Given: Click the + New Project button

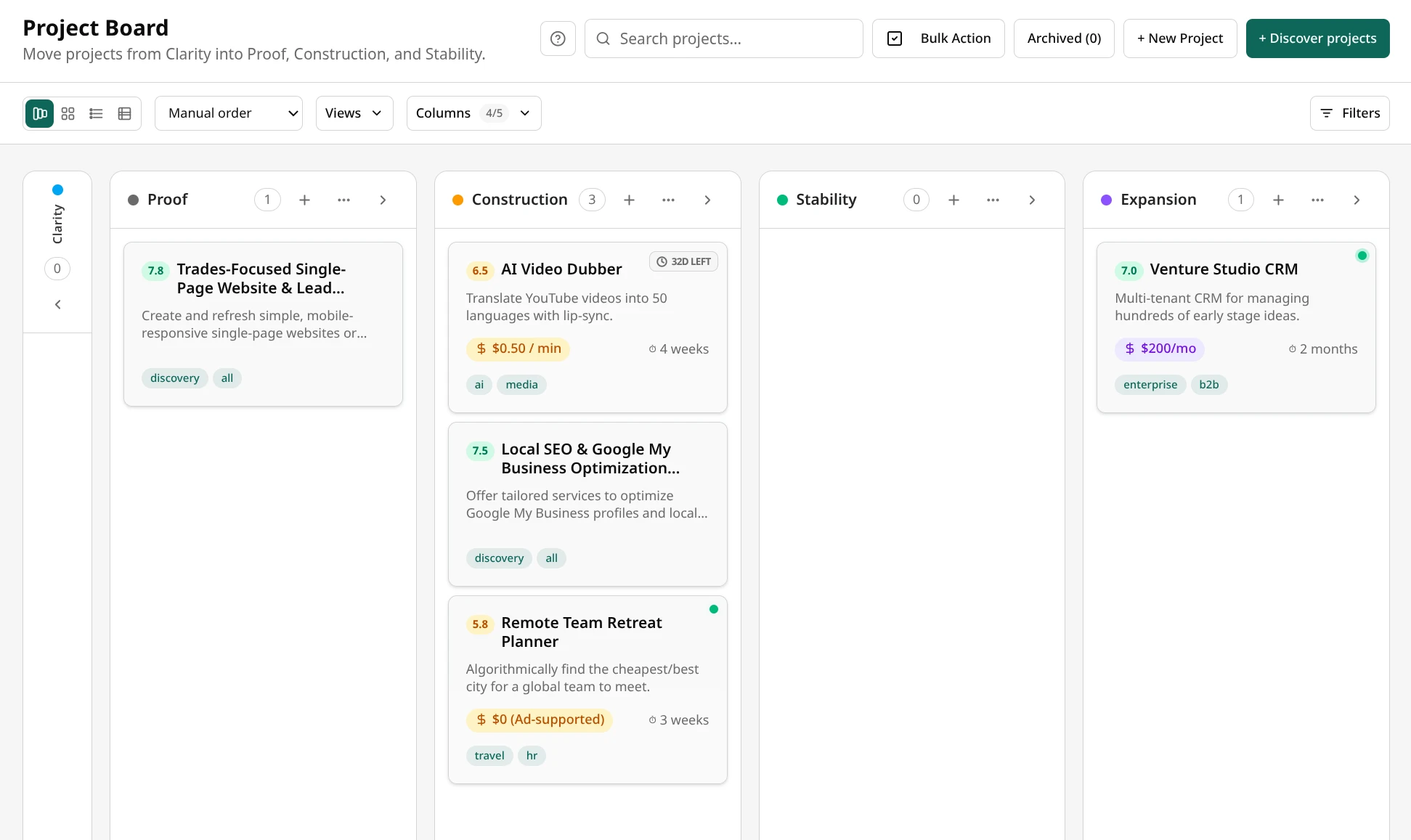Looking at the screenshot, I should pos(1179,38).
